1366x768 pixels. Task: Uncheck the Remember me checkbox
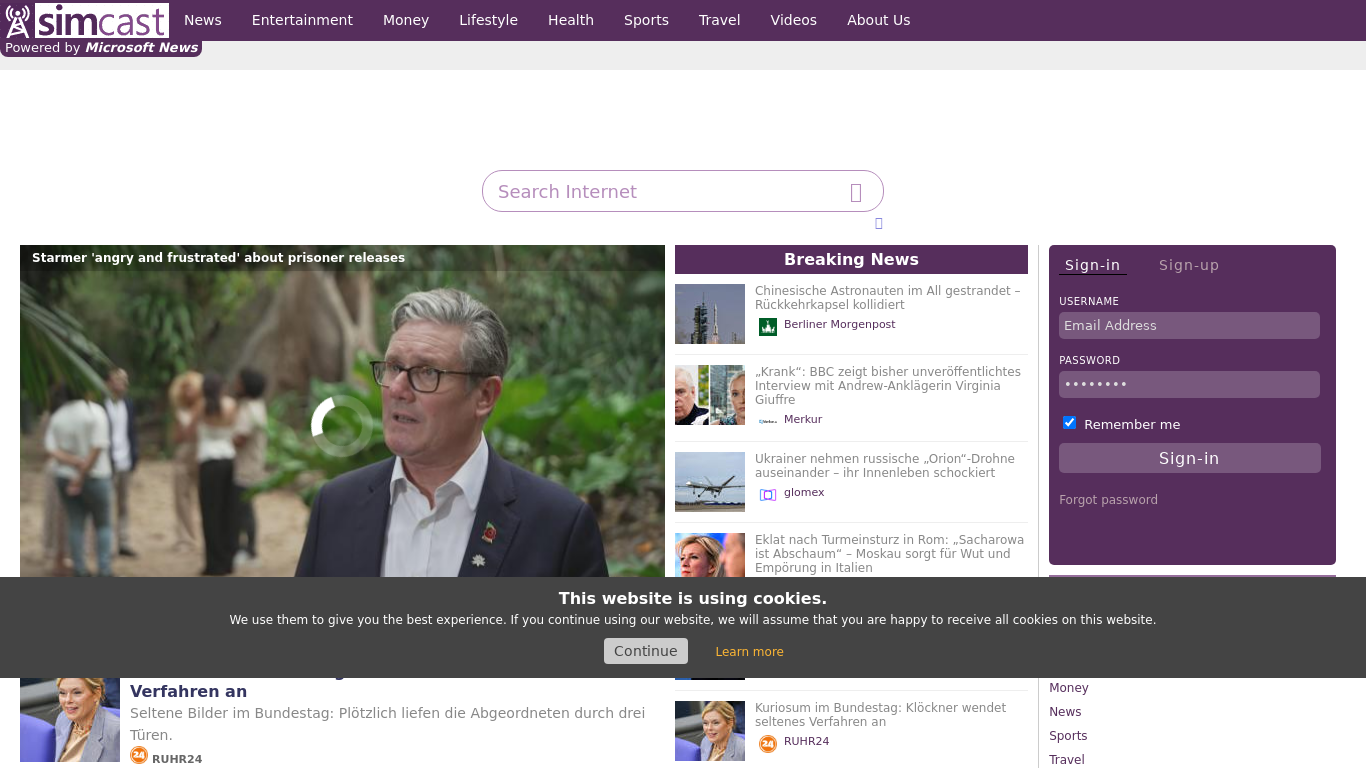(1069, 423)
